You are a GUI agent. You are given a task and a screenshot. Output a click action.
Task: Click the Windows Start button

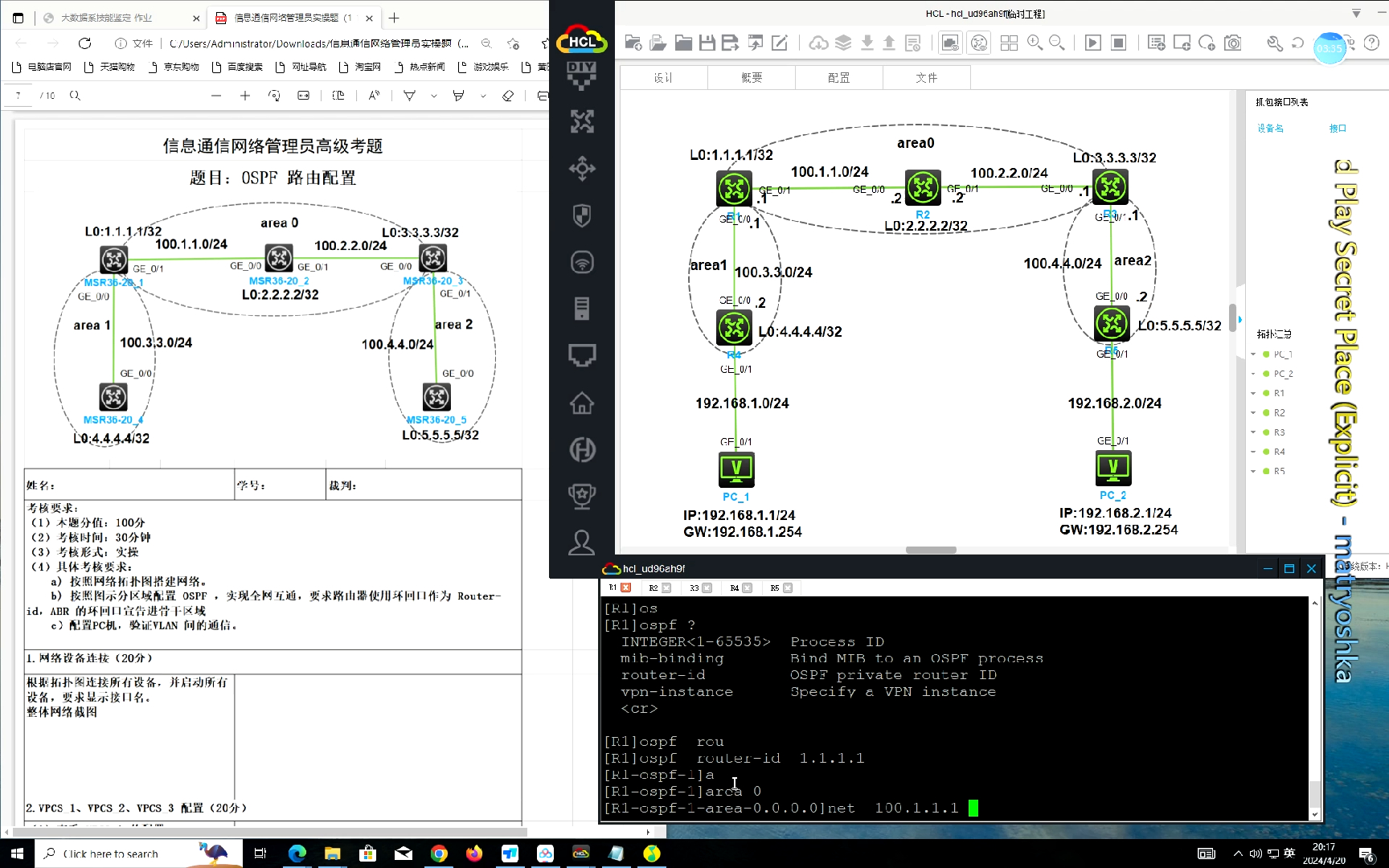tap(17, 854)
